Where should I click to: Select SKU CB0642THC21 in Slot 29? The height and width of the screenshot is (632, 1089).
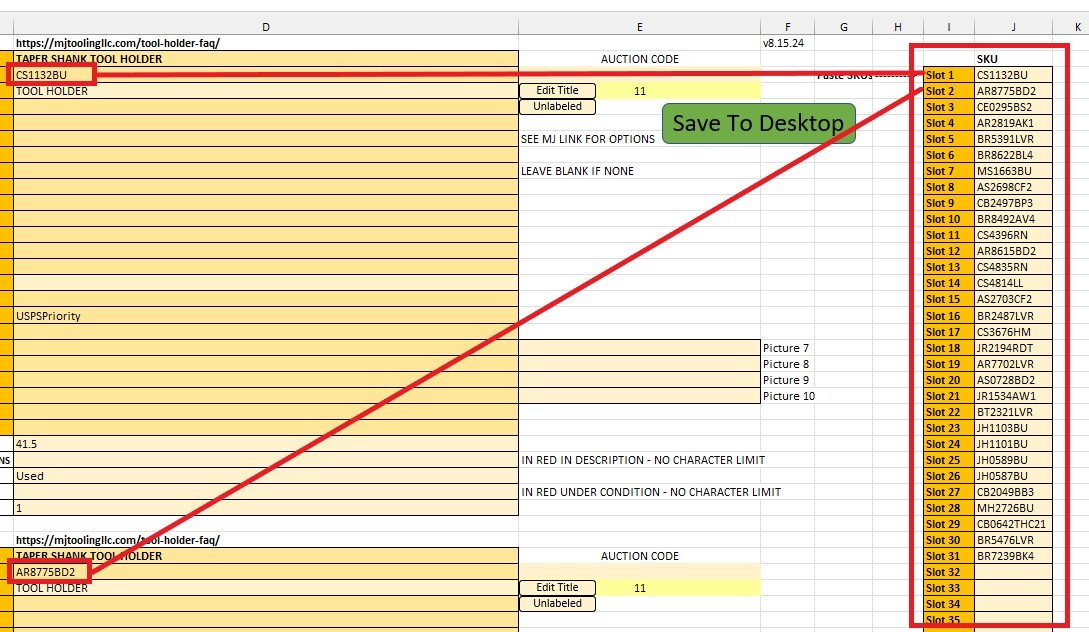pos(1013,524)
